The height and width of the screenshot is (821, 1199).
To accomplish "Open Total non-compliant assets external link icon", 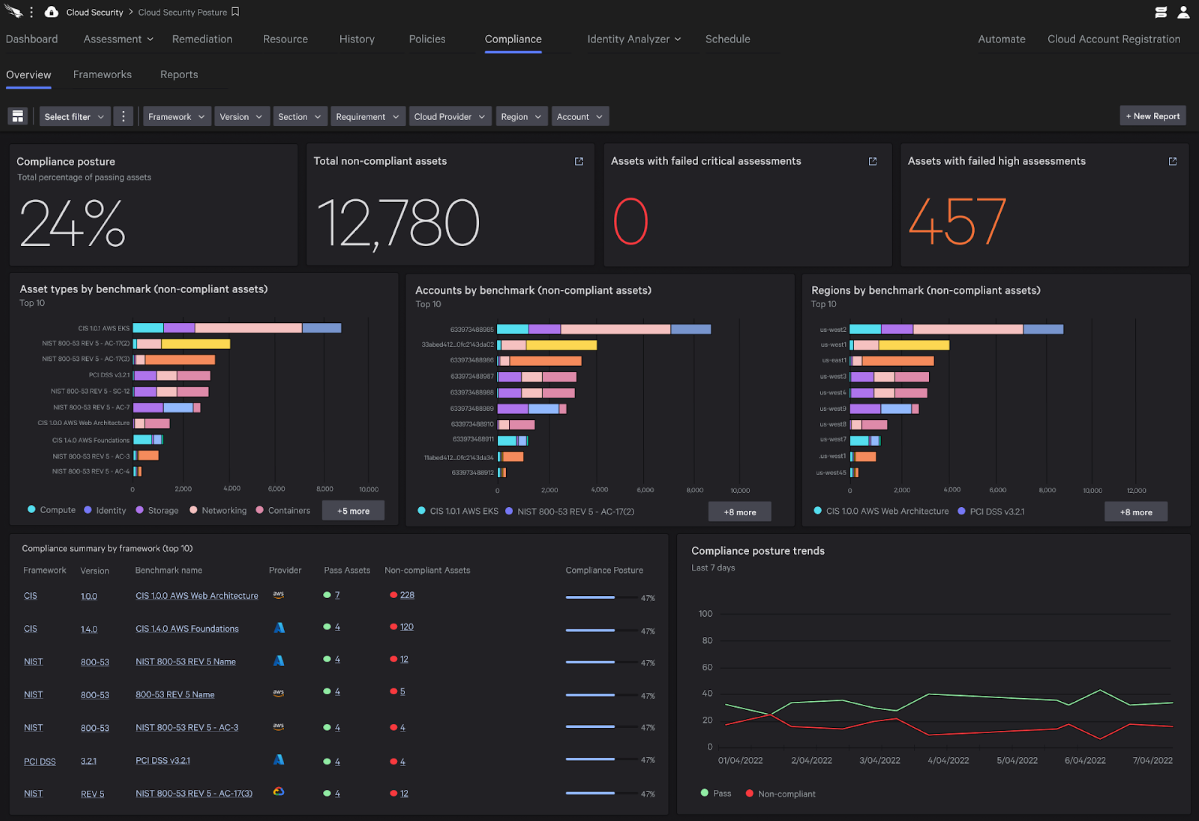I will coord(579,161).
